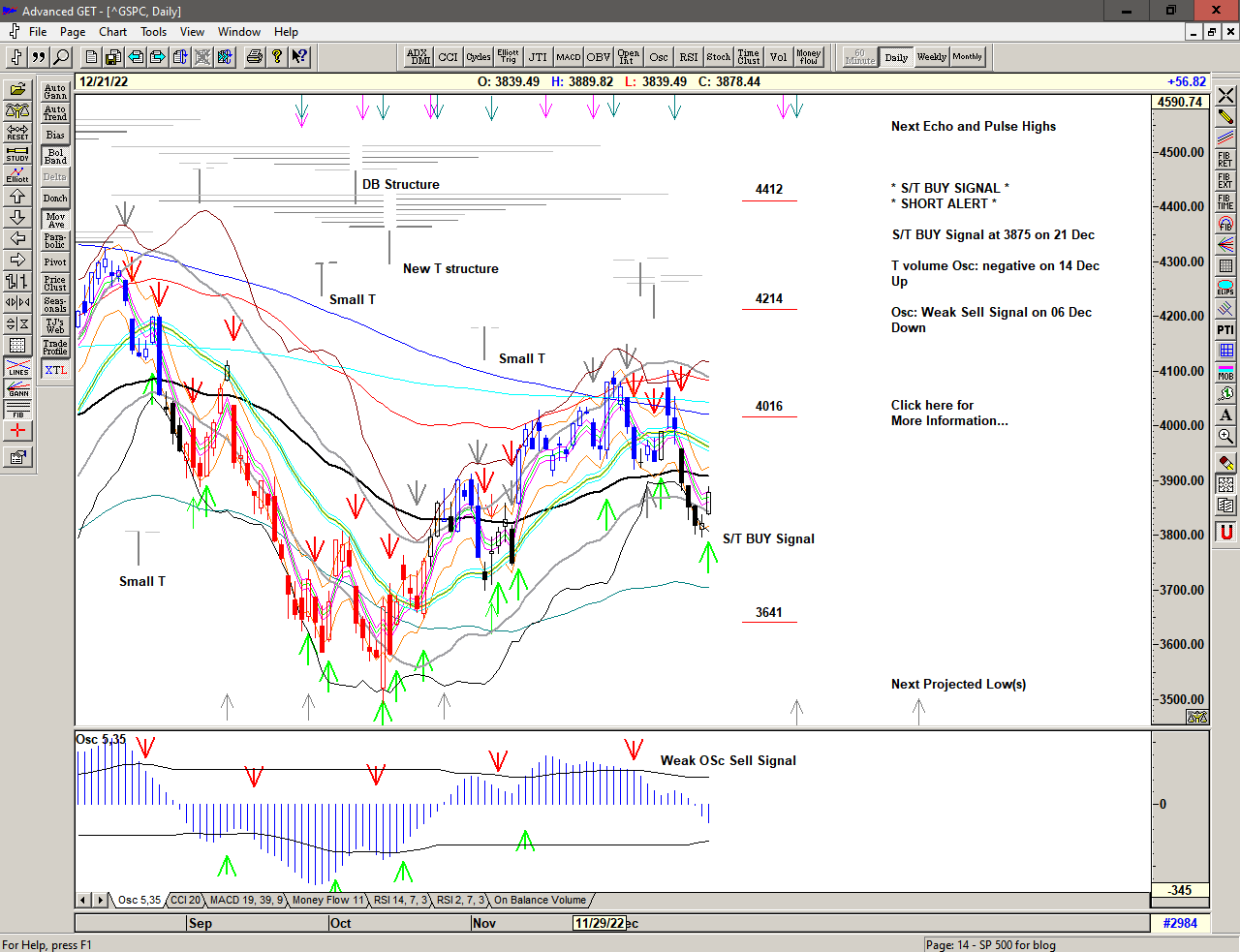Click the PTI icon in right toolbar
Viewport: 1240px width, 952px height.
tap(1225, 330)
